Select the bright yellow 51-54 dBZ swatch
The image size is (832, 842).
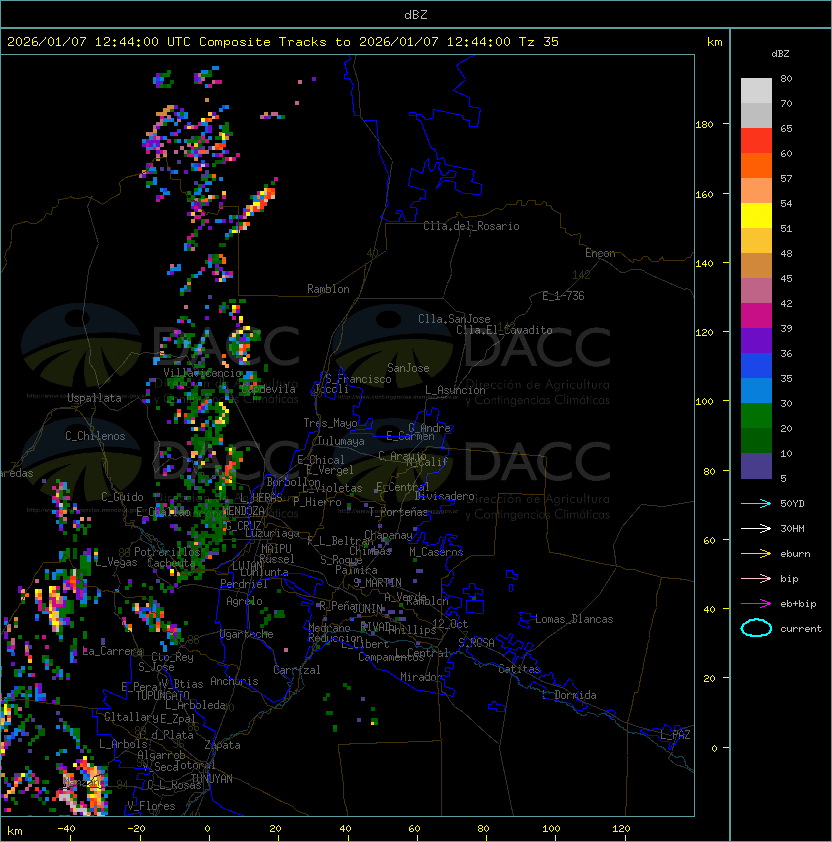[x=756, y=215]
